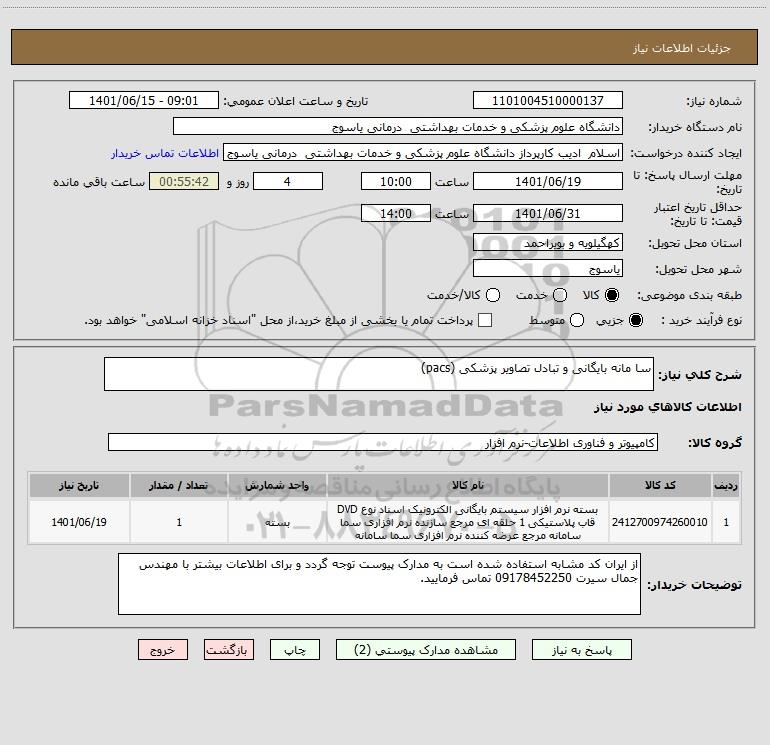Click the need date cell 1401/06/19

click(x=79, y=522)
